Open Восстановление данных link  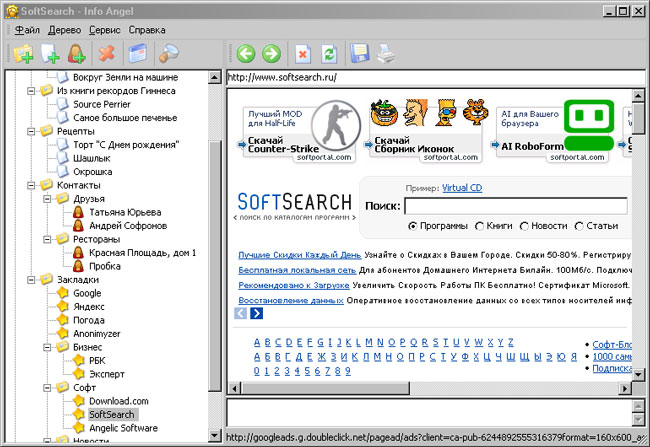pyautogui.click(x=291, y=300)
